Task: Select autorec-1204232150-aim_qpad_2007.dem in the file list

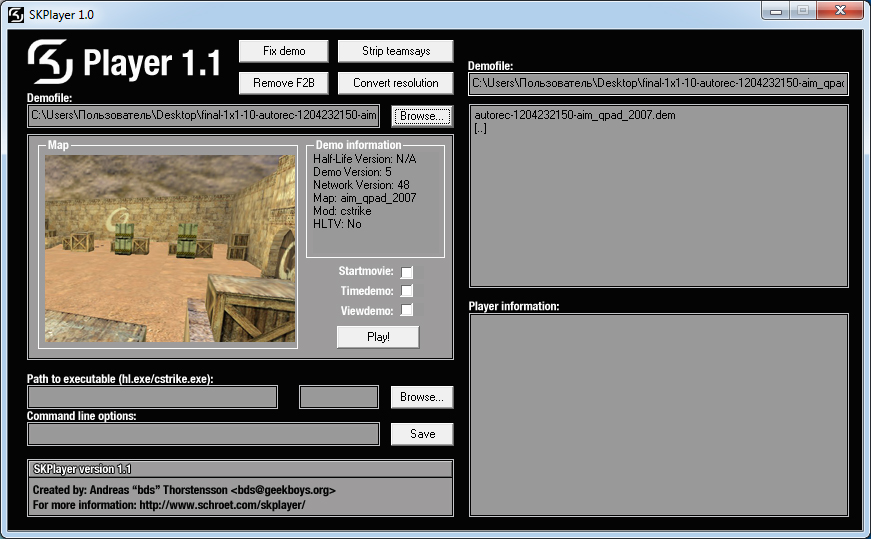Action: tap(575, 116)
